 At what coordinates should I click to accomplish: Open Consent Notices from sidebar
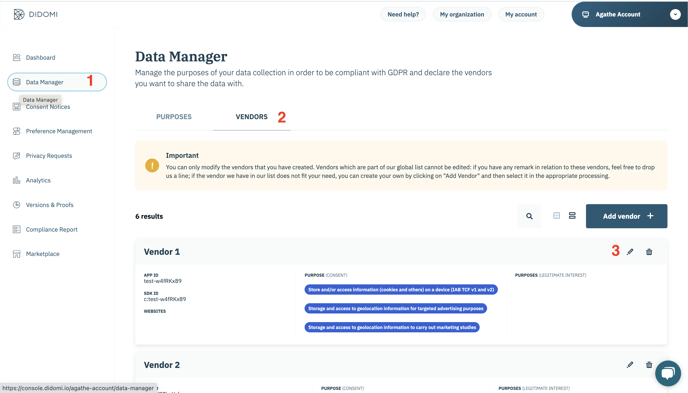[x=48, y=107]
